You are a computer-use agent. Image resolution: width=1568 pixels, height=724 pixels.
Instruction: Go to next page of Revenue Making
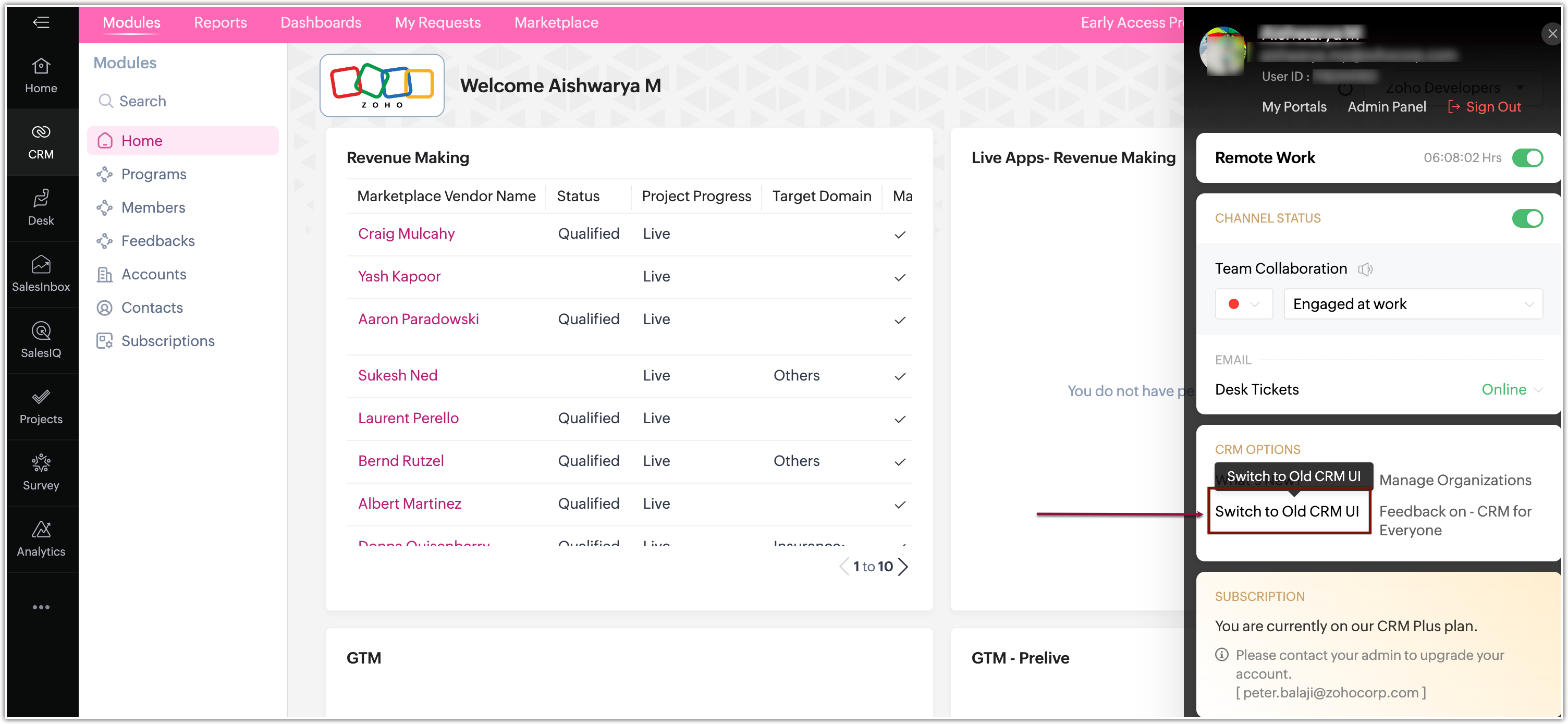click(x=903, y=567)
